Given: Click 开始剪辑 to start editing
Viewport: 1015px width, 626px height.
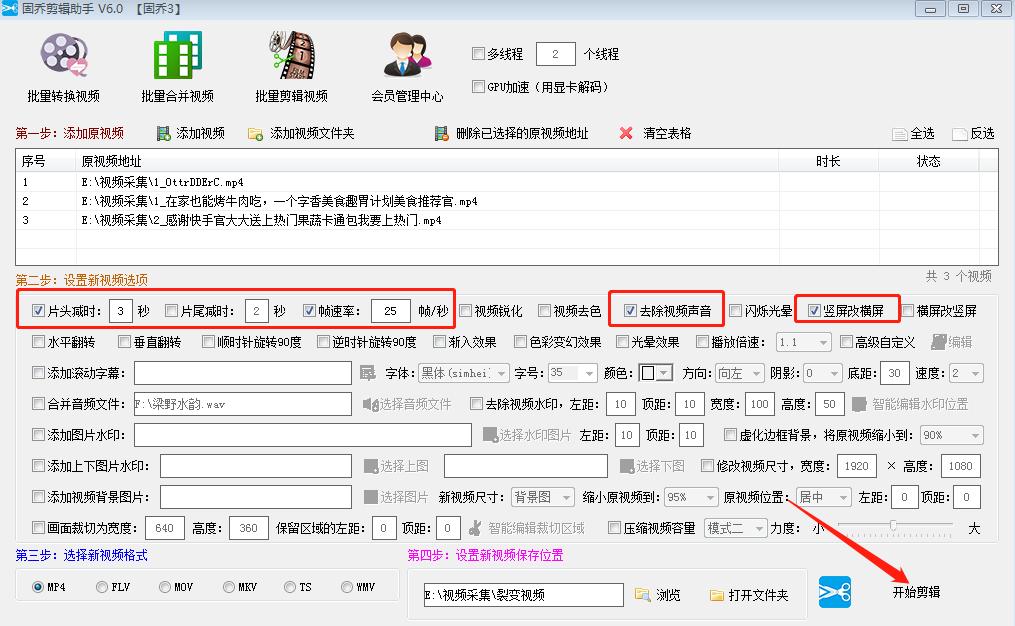Looking at the screenshot, I should click(x=916, y=592).
